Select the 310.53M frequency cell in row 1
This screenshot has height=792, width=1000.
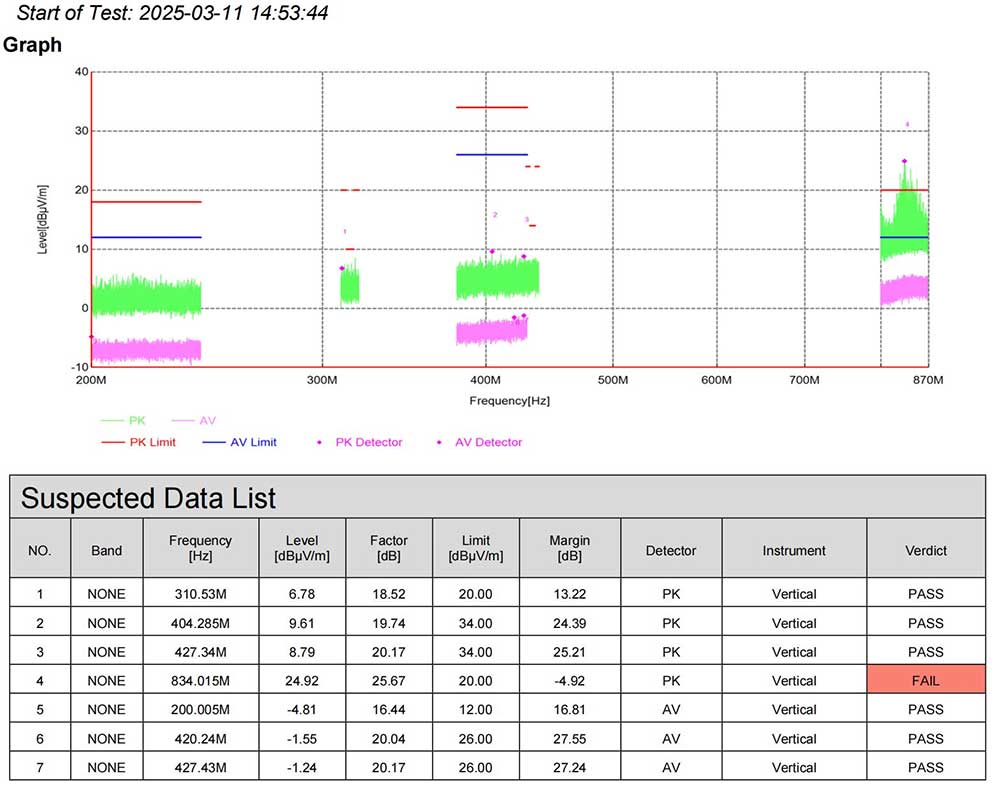(x=200, y=594)
